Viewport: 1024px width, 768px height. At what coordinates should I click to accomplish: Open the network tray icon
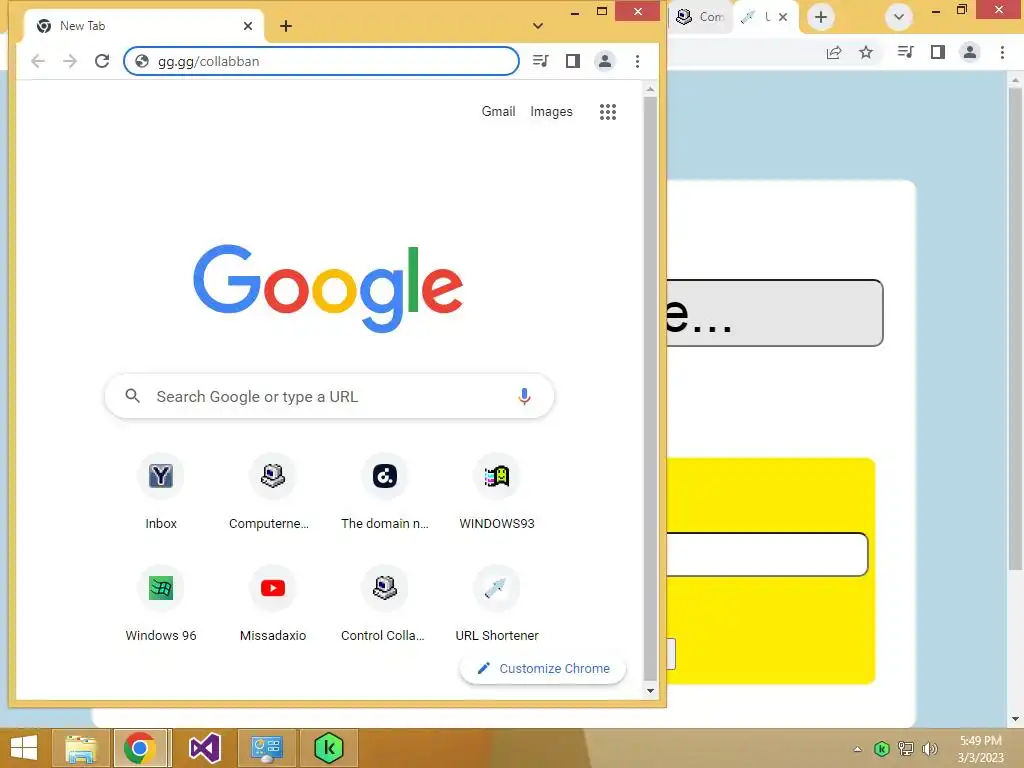click(x=906, y=749)
